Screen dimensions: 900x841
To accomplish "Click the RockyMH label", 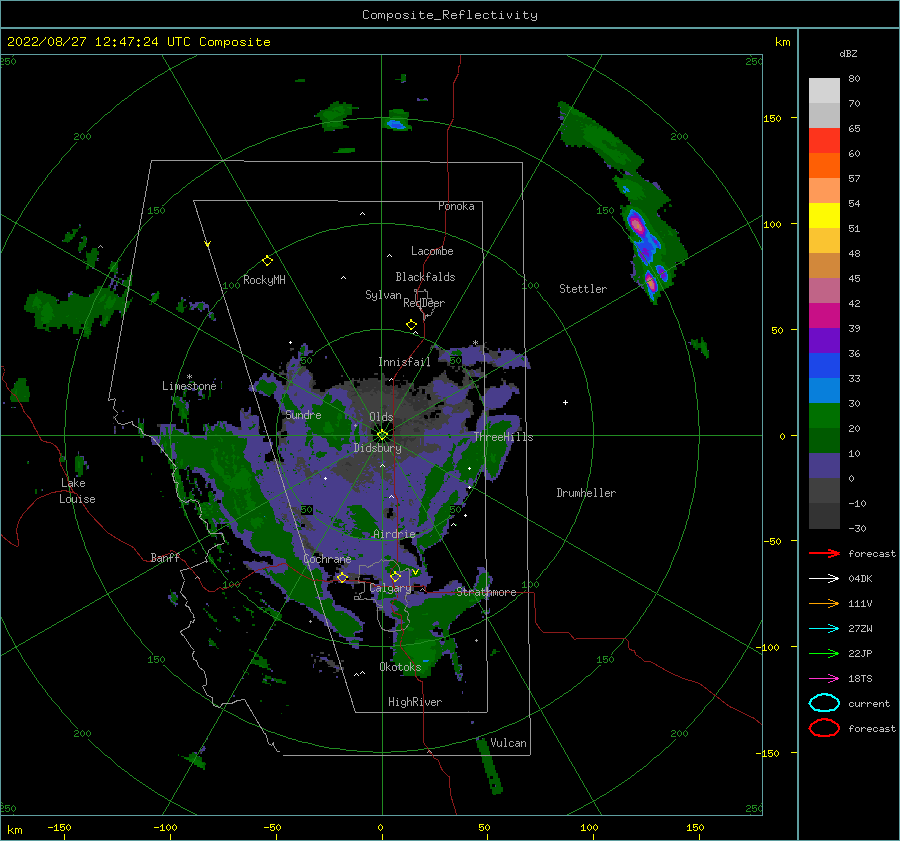I will pos(264,280).
